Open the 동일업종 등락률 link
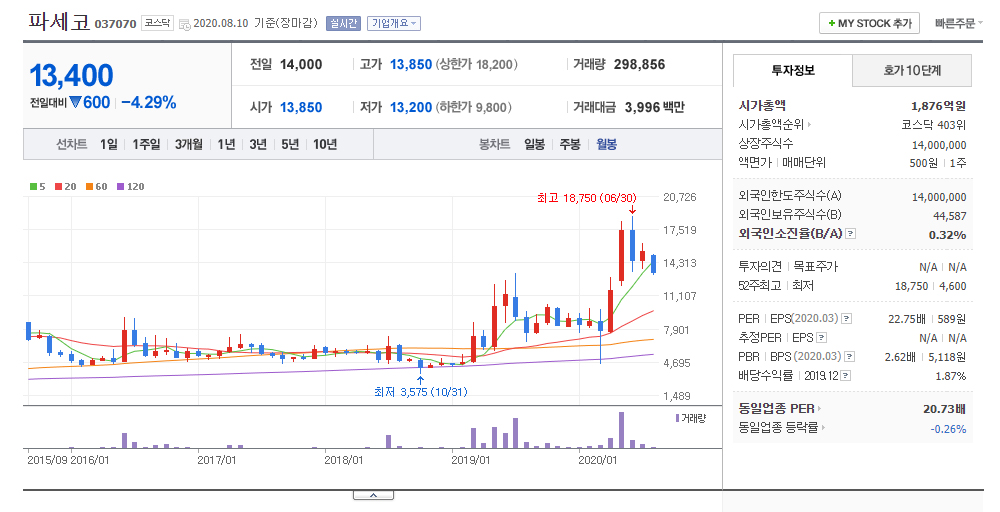1000x512 pixels. pos(779,428)
